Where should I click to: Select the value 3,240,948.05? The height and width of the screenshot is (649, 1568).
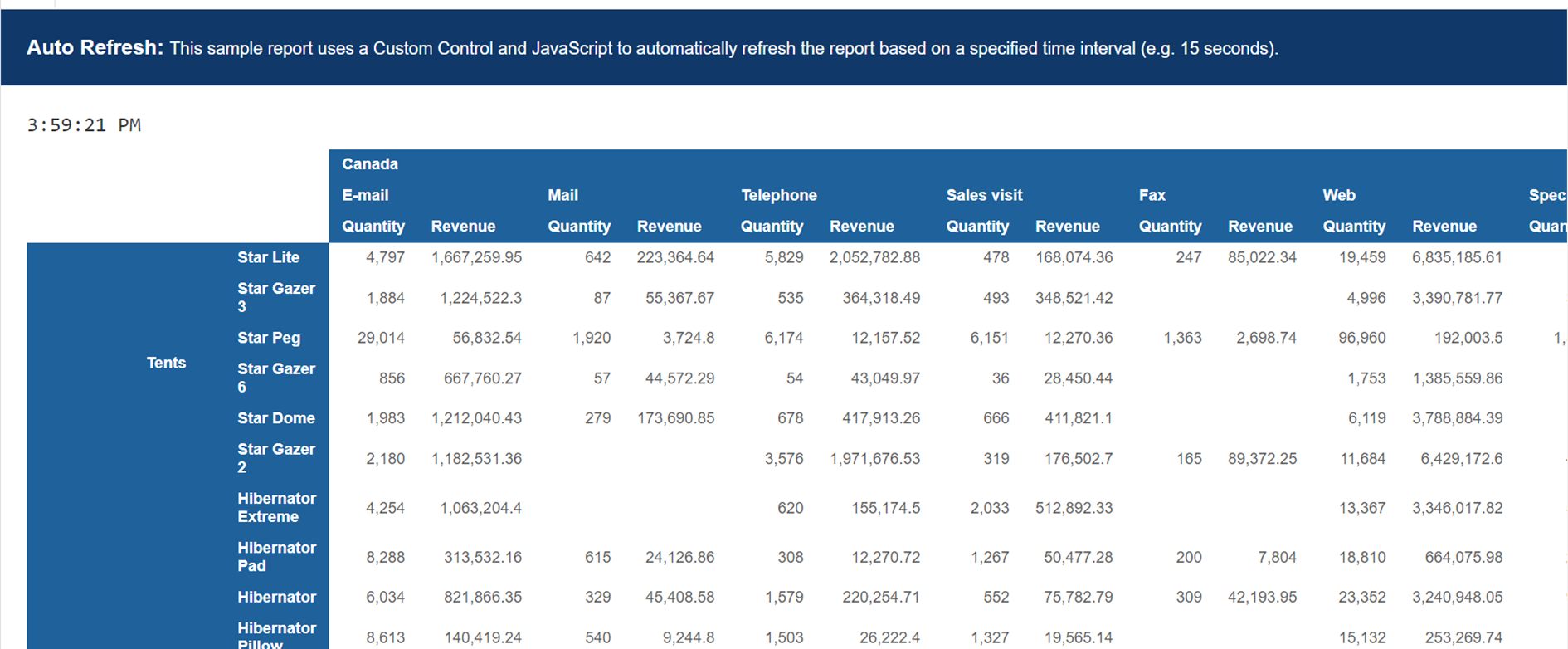click(x=1457, y=597)
